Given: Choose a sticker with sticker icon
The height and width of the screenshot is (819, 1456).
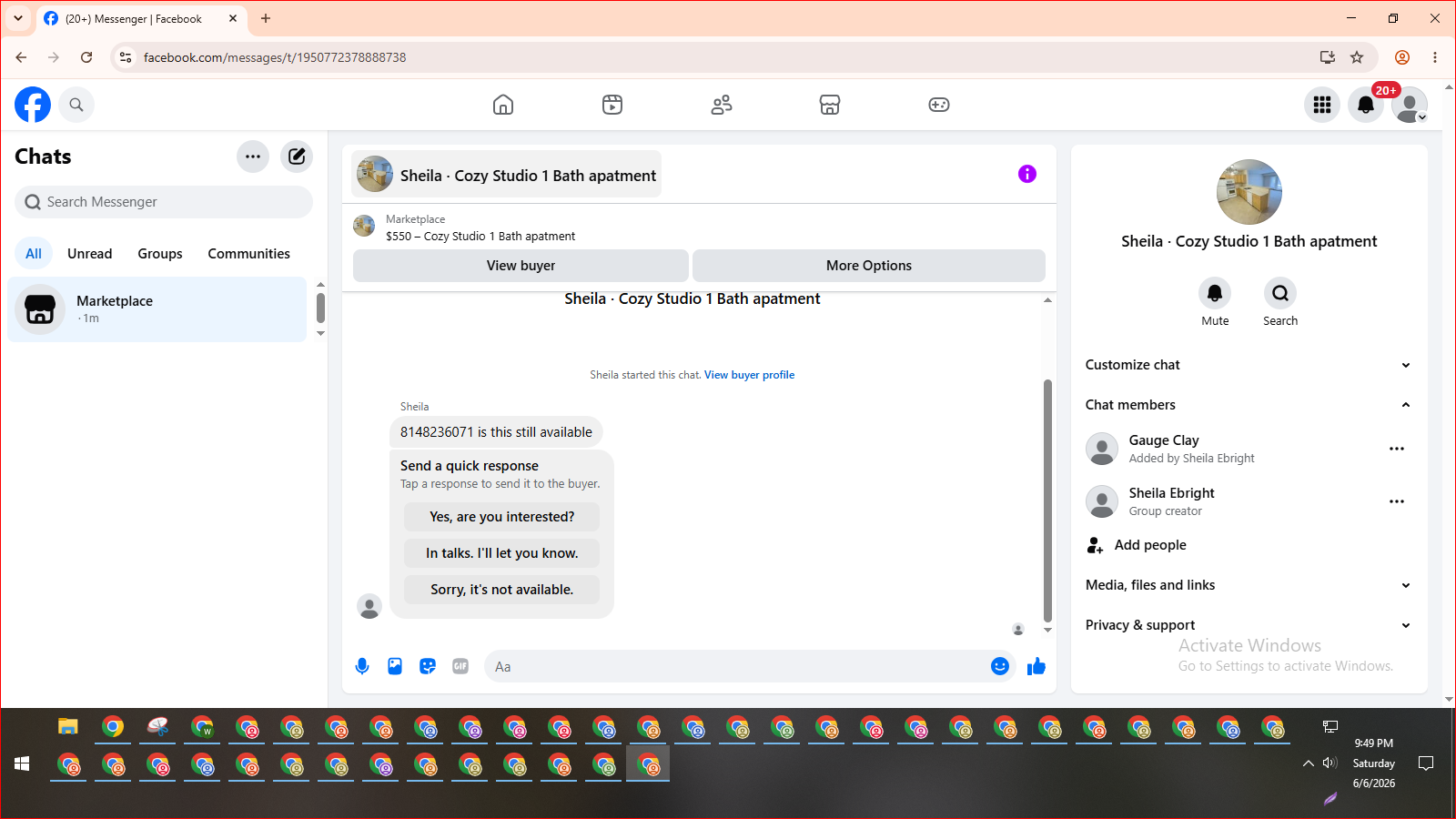Looking at the screenshot, I should pyautogui.click(x=428, y=666).
